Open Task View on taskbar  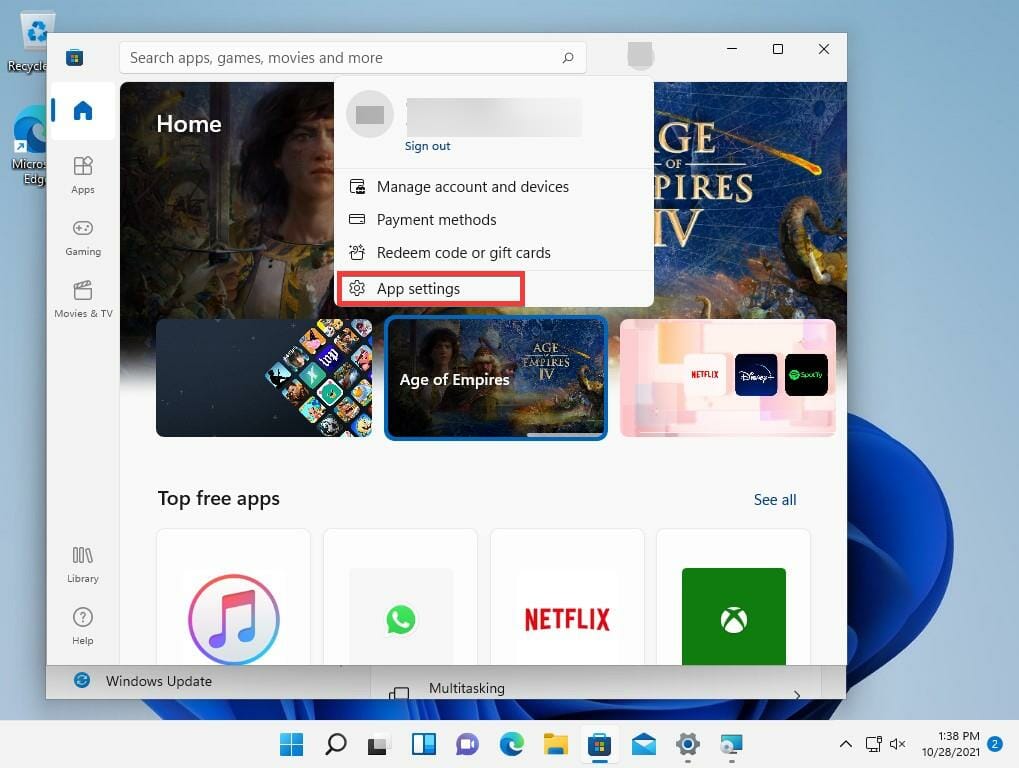click(379, 744)
